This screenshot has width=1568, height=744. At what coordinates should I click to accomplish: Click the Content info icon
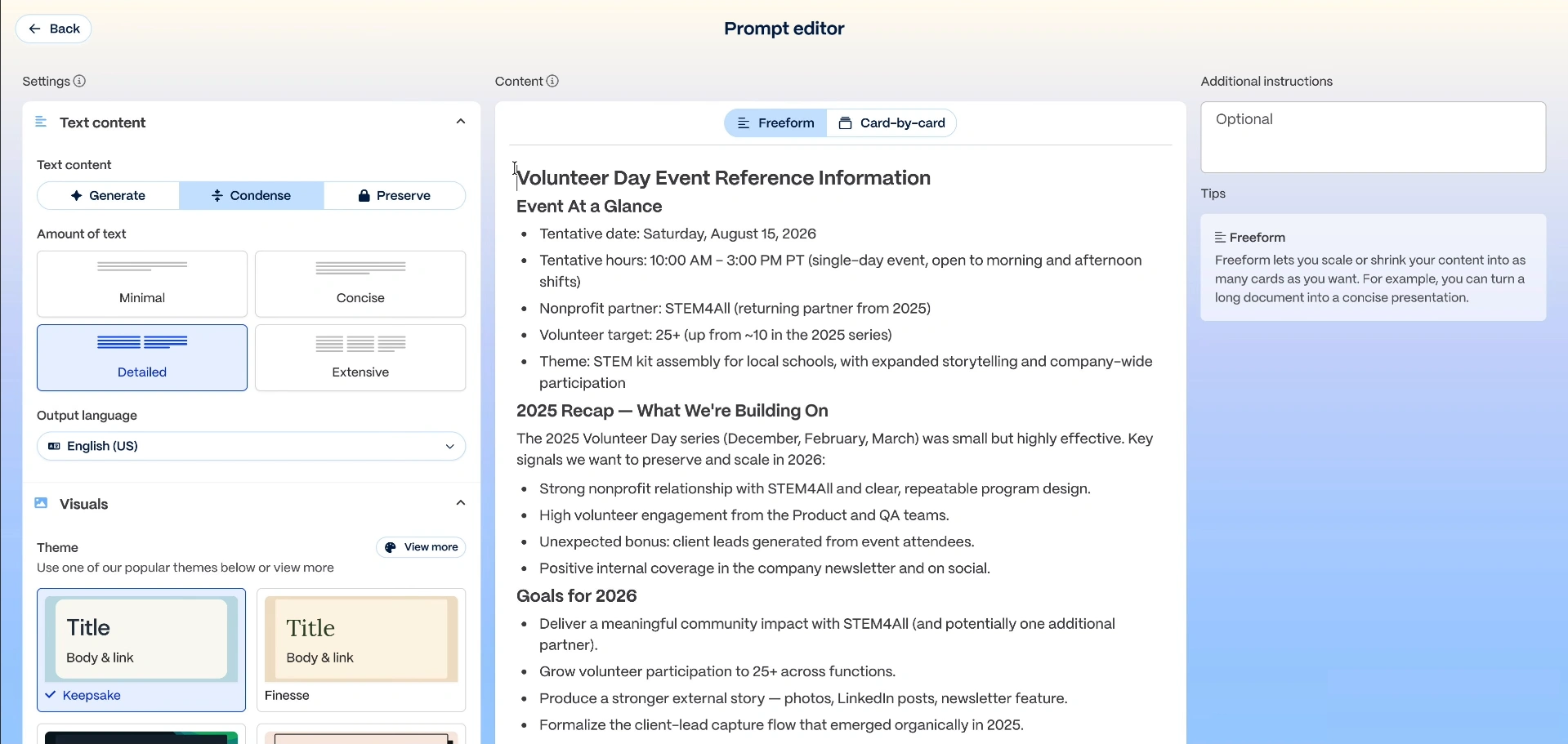(552, 81)
